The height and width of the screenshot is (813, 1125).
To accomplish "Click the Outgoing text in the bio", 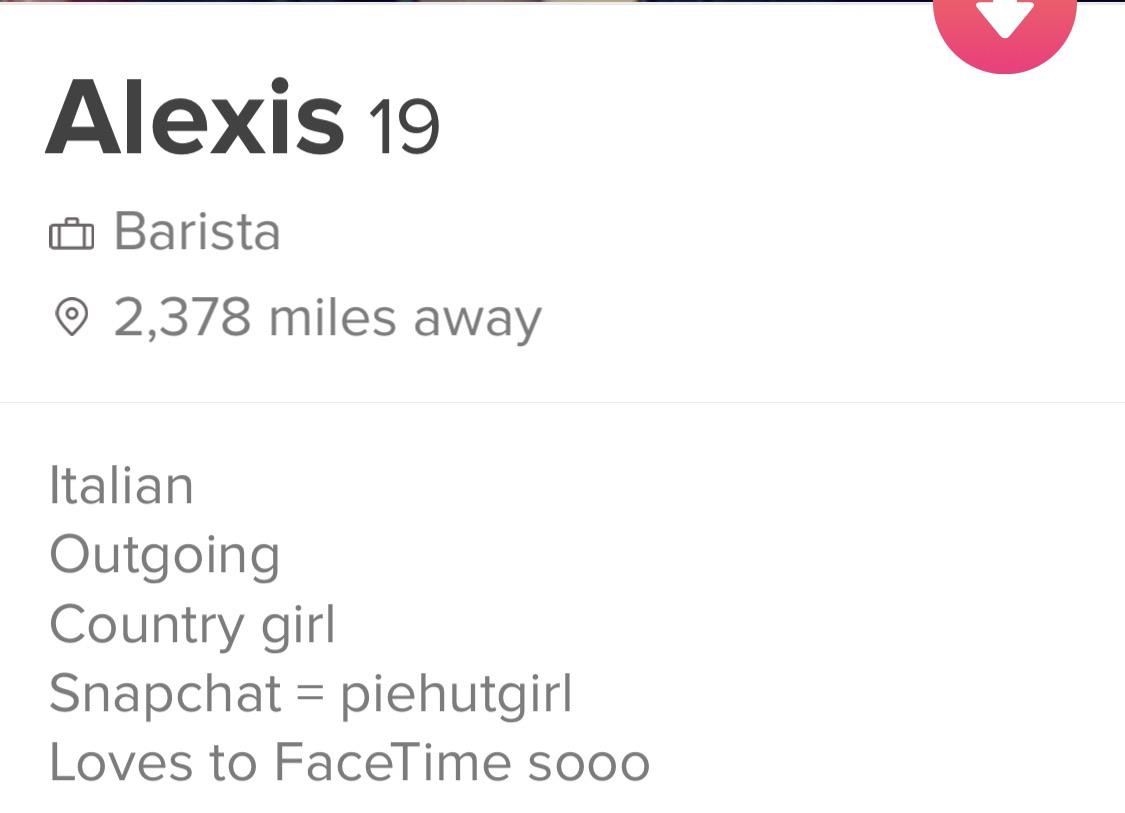I will click(x=164, y=553).
